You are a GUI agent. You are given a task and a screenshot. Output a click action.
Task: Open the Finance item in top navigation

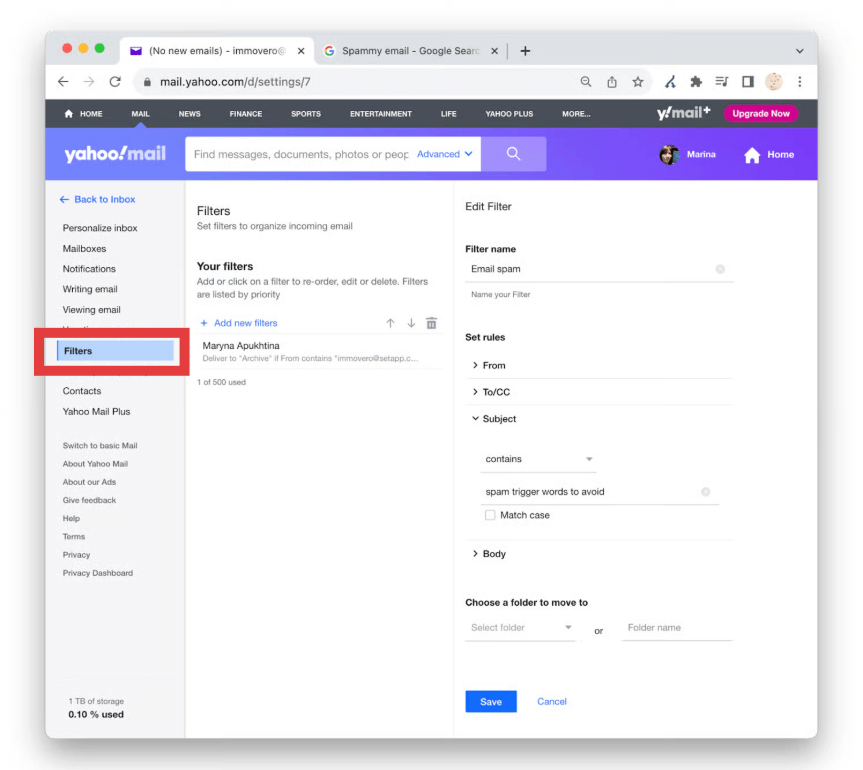(x=245, y=114)
